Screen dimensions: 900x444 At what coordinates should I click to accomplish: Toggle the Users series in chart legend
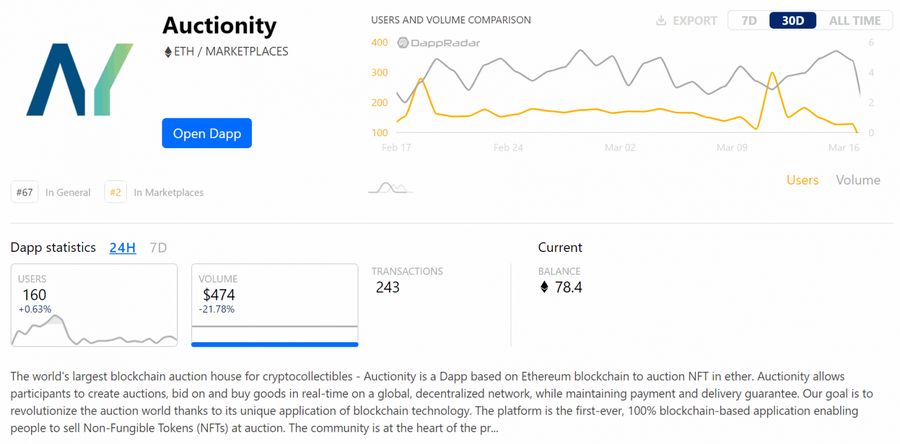click(802, 180)
